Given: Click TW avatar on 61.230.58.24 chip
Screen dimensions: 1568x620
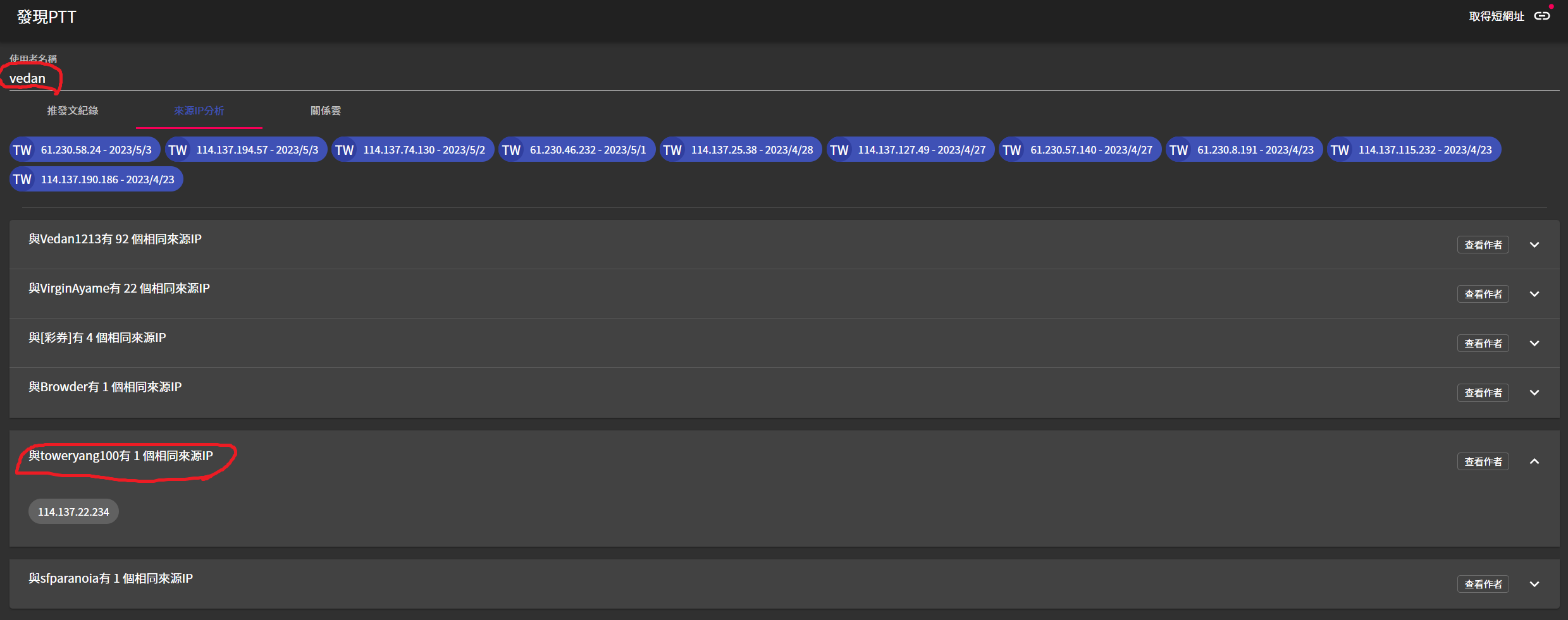Looking at the screenshot, I should [22, 150].
